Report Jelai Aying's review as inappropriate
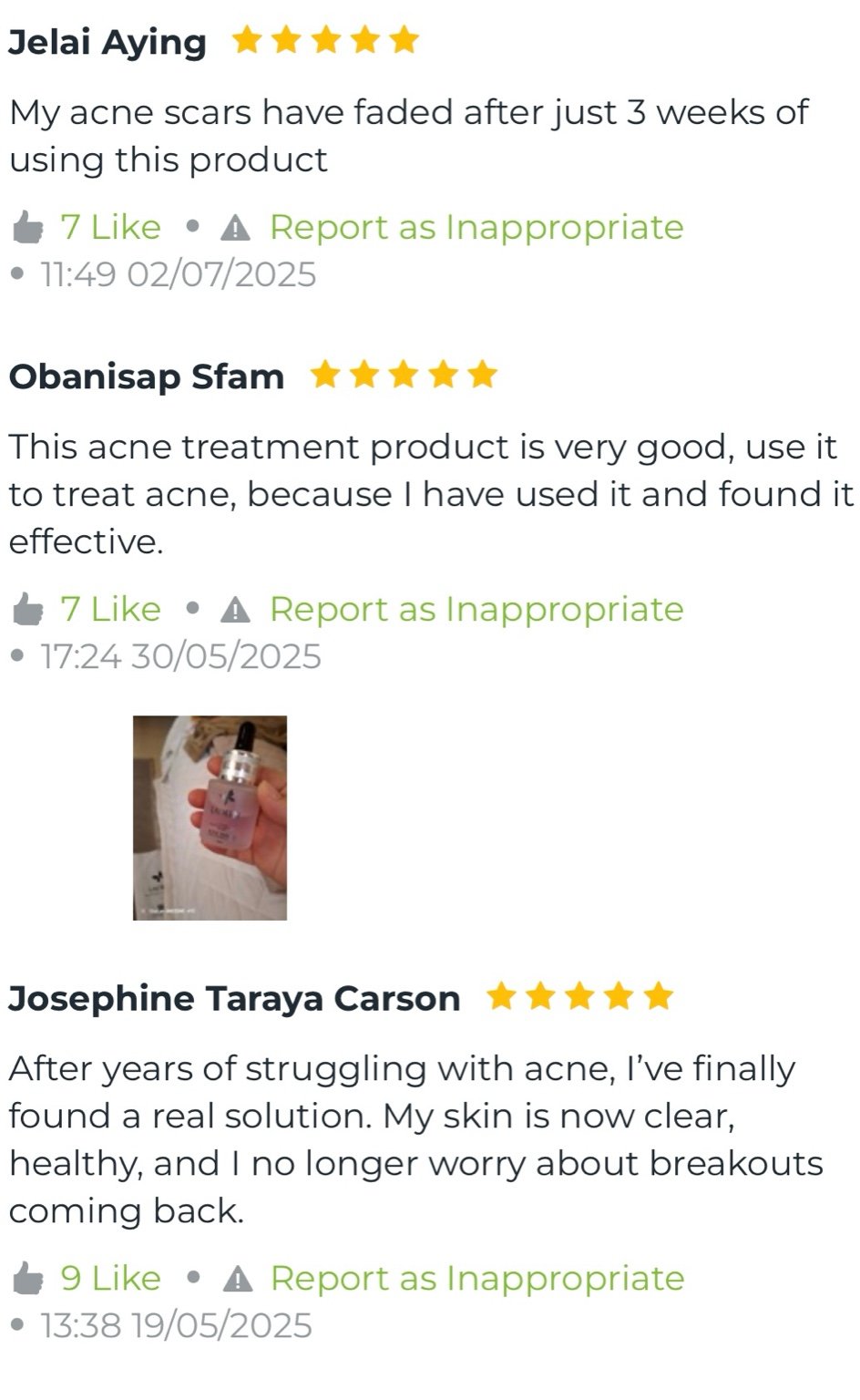 [476, 228]
